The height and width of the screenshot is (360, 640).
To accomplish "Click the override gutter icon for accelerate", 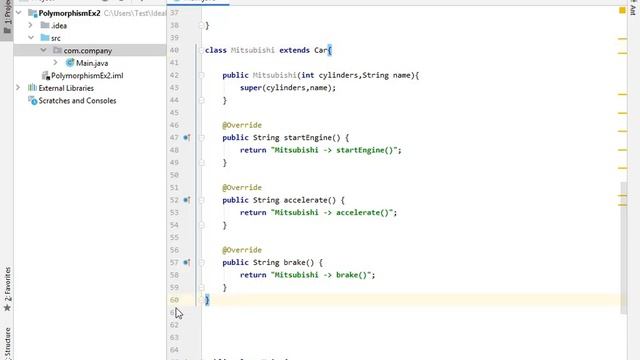I will pyautogui.click(x=187, y=200).
